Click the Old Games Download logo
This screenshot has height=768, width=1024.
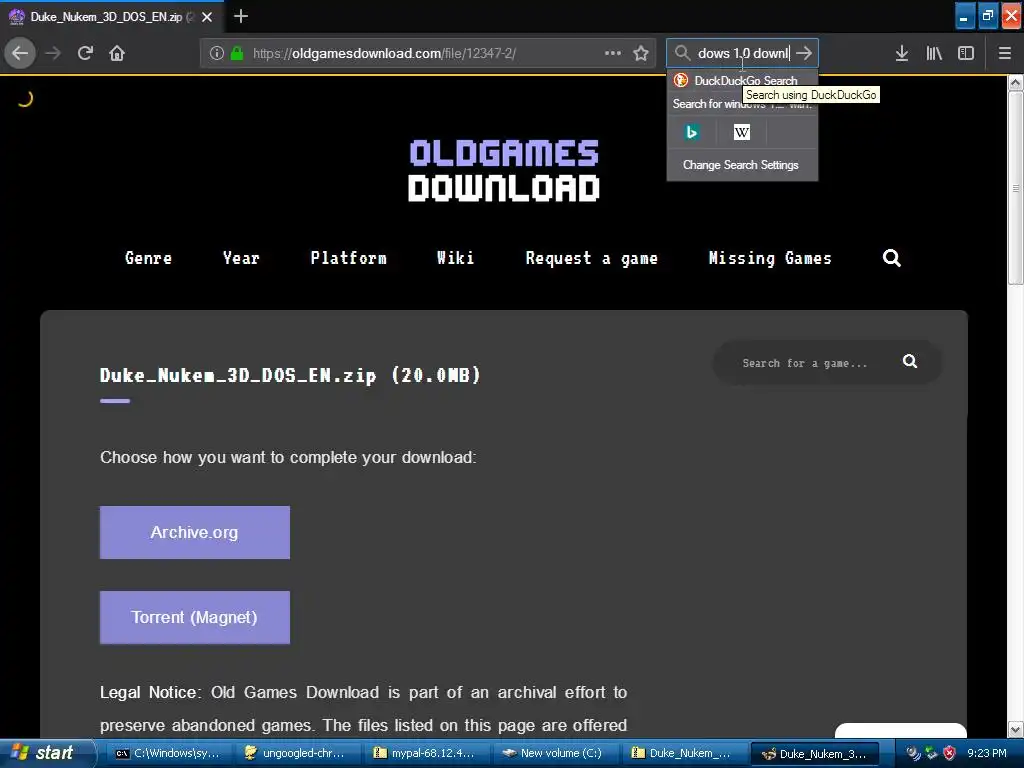(x=504, y=171)
